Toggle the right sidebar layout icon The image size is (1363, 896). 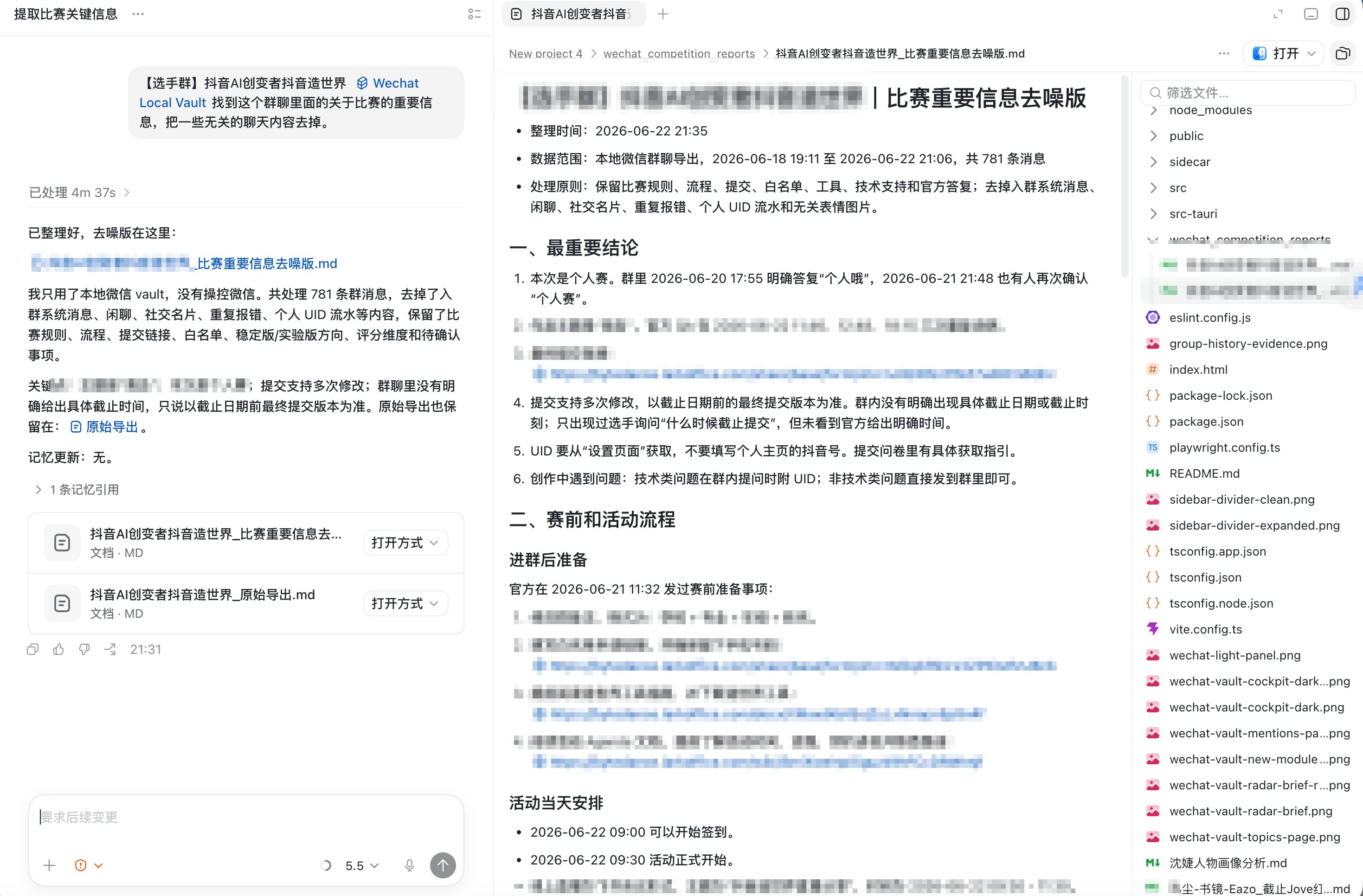click(x=1343, y=14)
